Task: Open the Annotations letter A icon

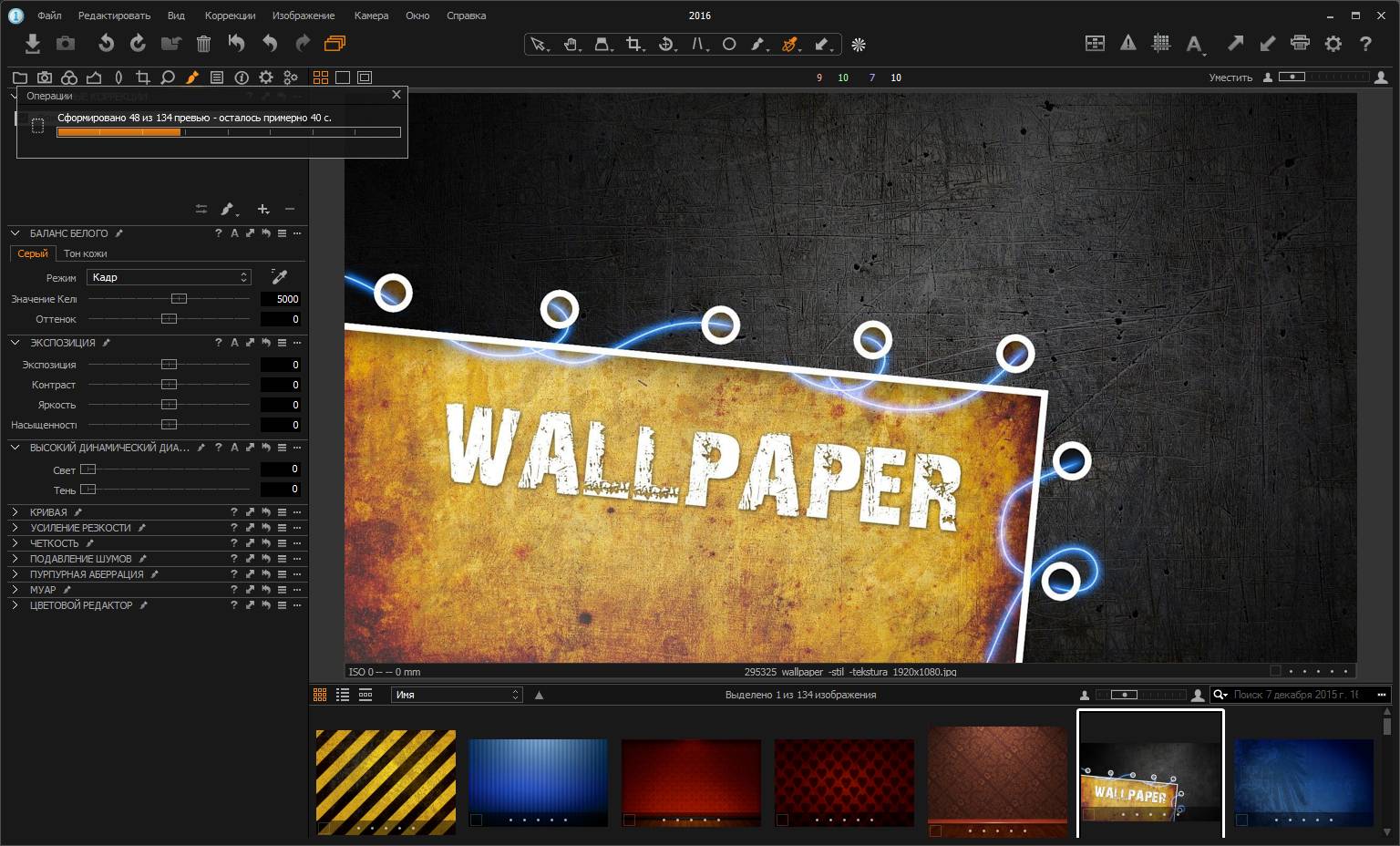Action: tap(1195, 44)
